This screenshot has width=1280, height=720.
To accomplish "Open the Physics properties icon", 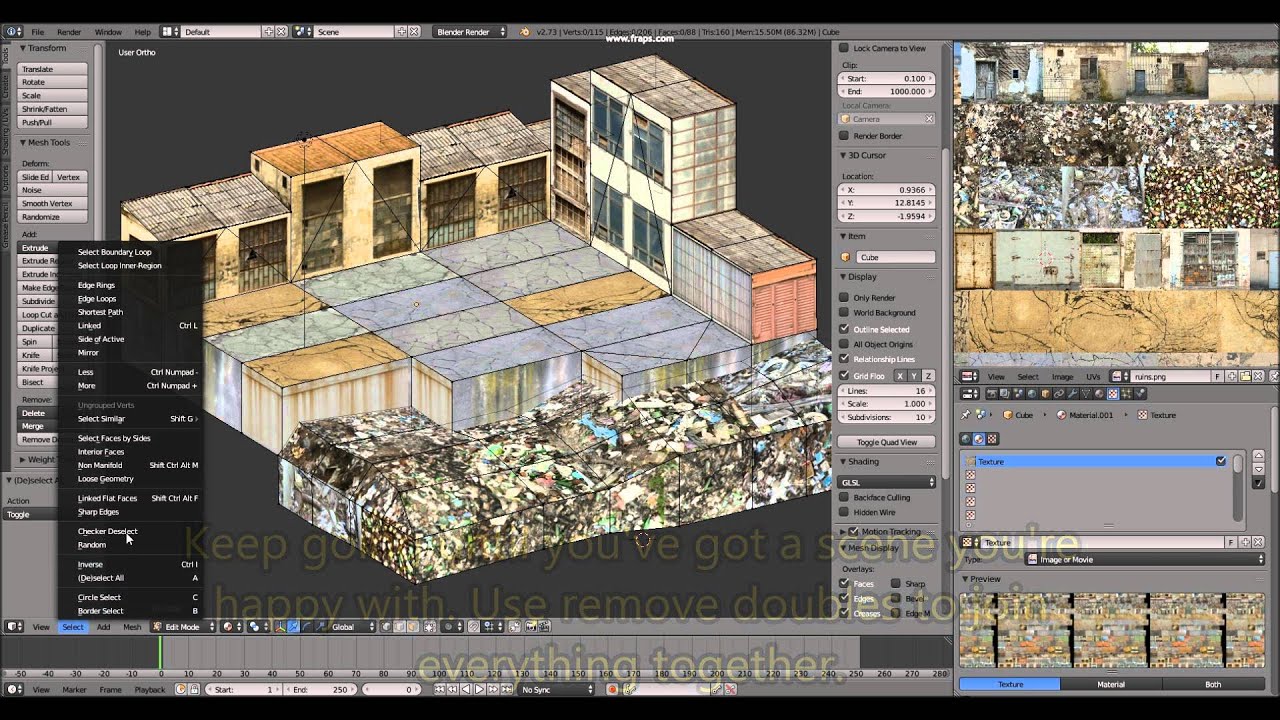I will click(1140, 395).
